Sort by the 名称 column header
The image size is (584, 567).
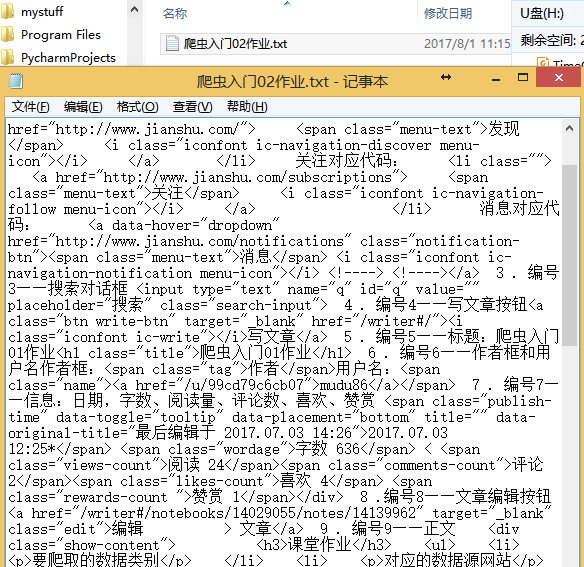(x=175, y=14)
